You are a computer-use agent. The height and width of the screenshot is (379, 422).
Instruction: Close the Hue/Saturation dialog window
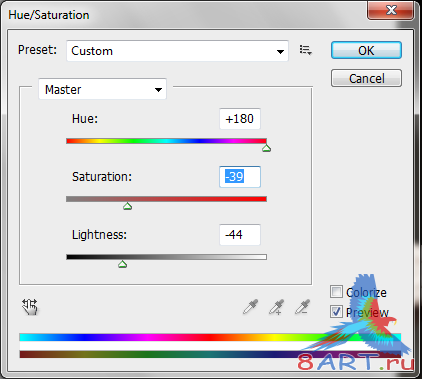pos(391,10)
